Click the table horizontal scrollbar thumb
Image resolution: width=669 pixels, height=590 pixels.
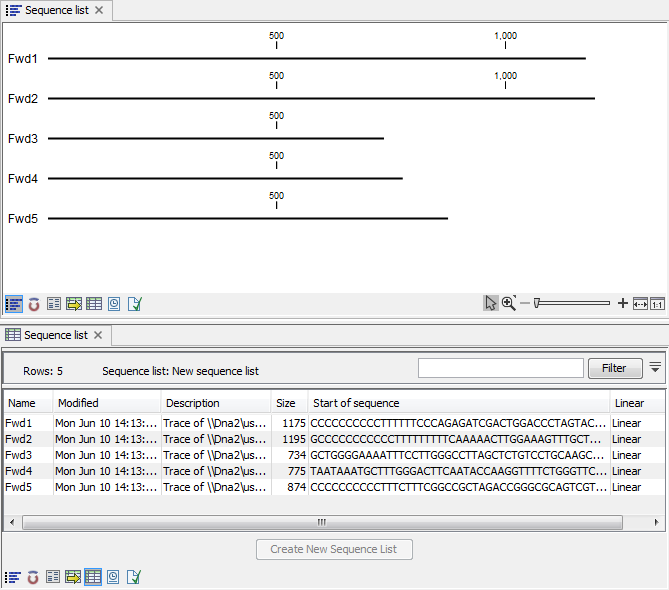tap(322, 523)
